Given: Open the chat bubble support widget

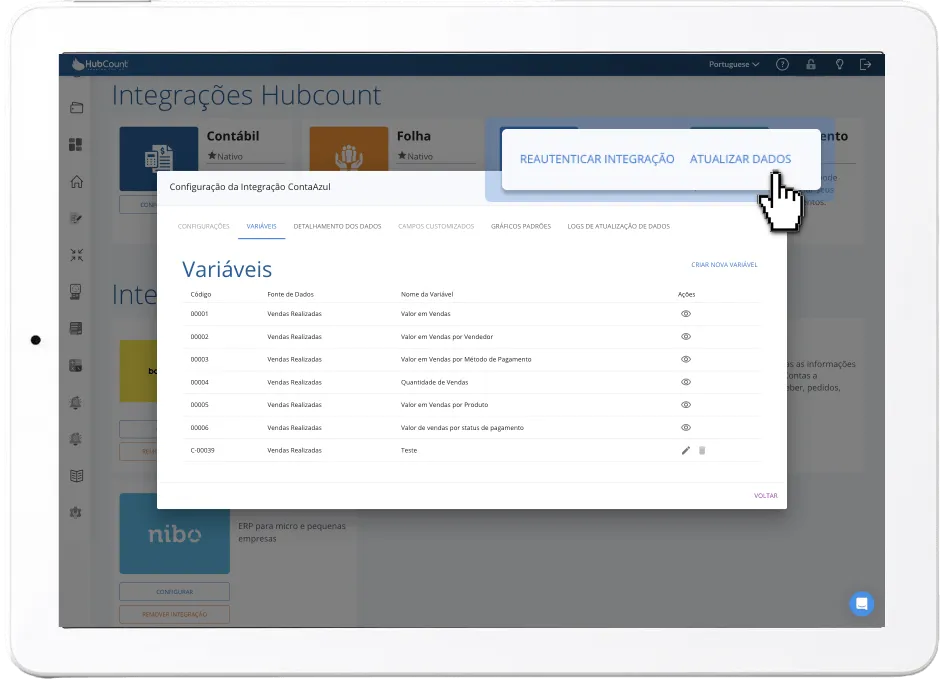Looking at the screenshot, I should (x=862, y=604).
